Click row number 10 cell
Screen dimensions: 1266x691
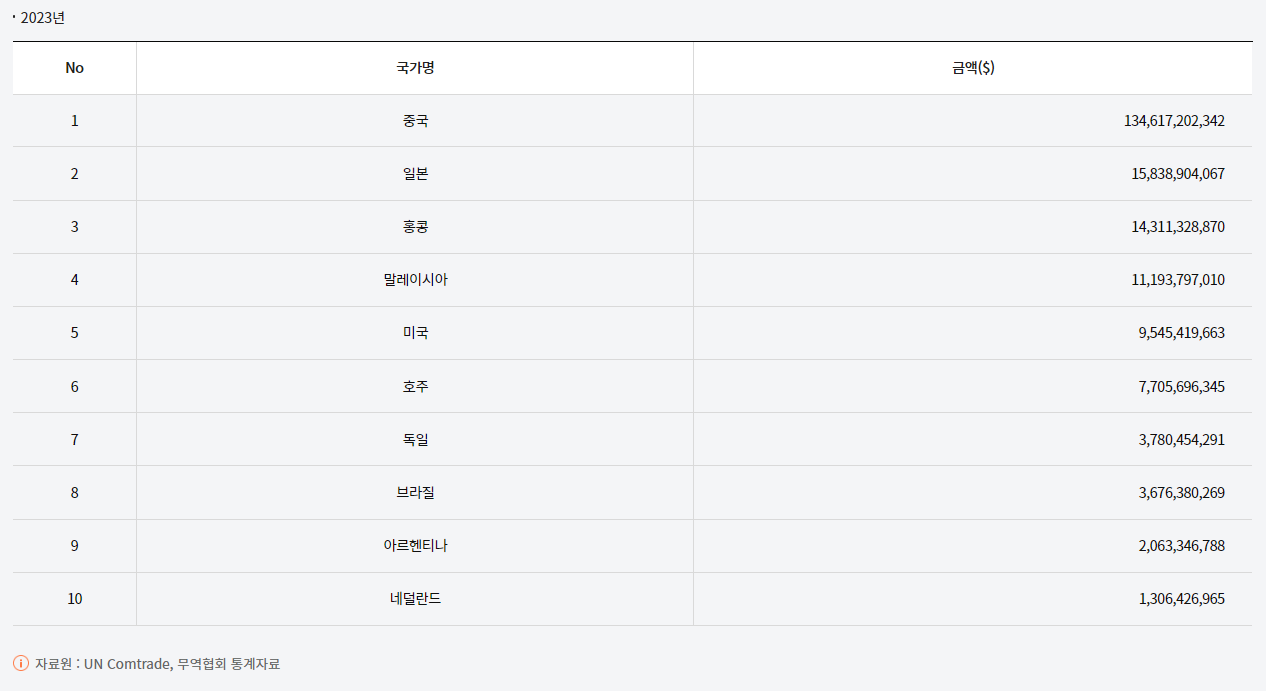tap(74, 599)
